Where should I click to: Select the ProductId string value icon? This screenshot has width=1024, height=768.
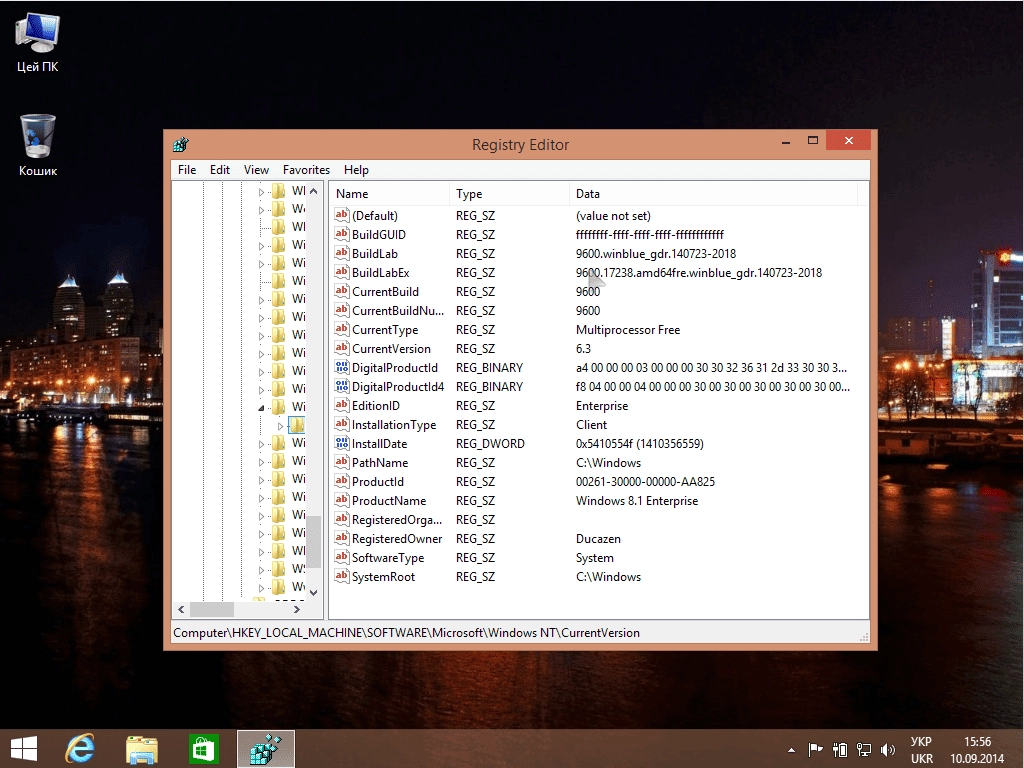point(342,481)
